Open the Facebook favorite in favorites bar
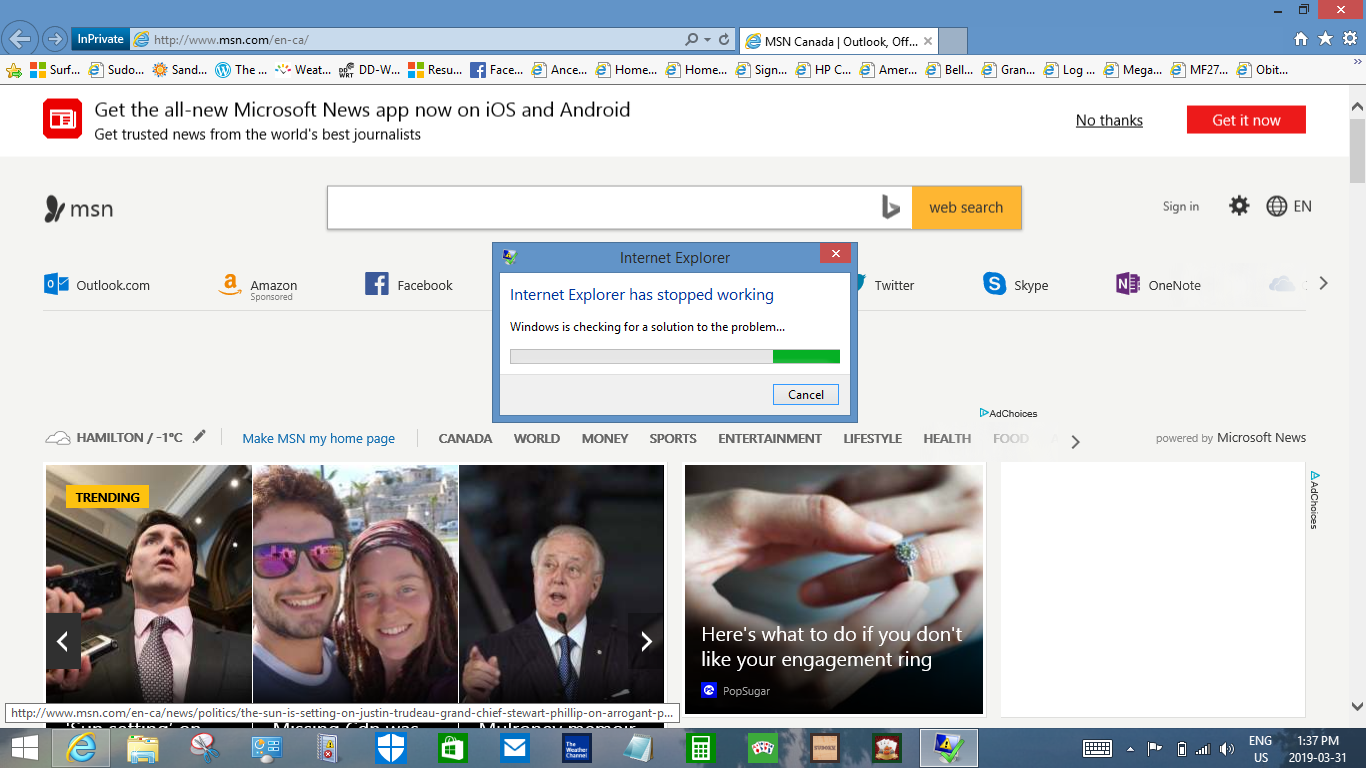 click(x=496, y=70)
